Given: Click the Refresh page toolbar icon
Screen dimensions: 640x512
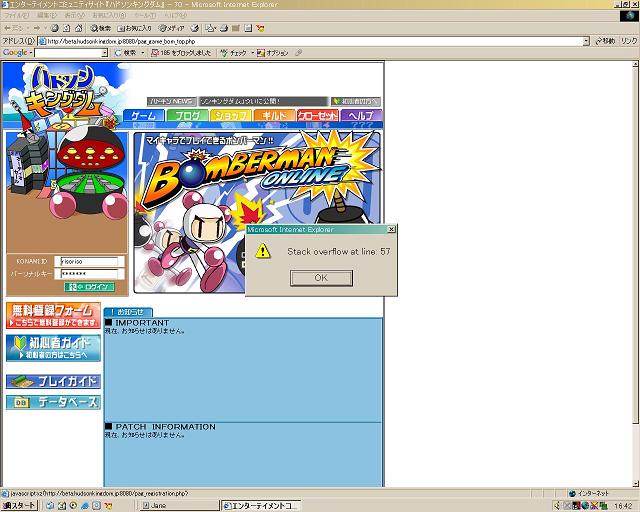Looking at the screenshot, I should (x=67, y=28).
